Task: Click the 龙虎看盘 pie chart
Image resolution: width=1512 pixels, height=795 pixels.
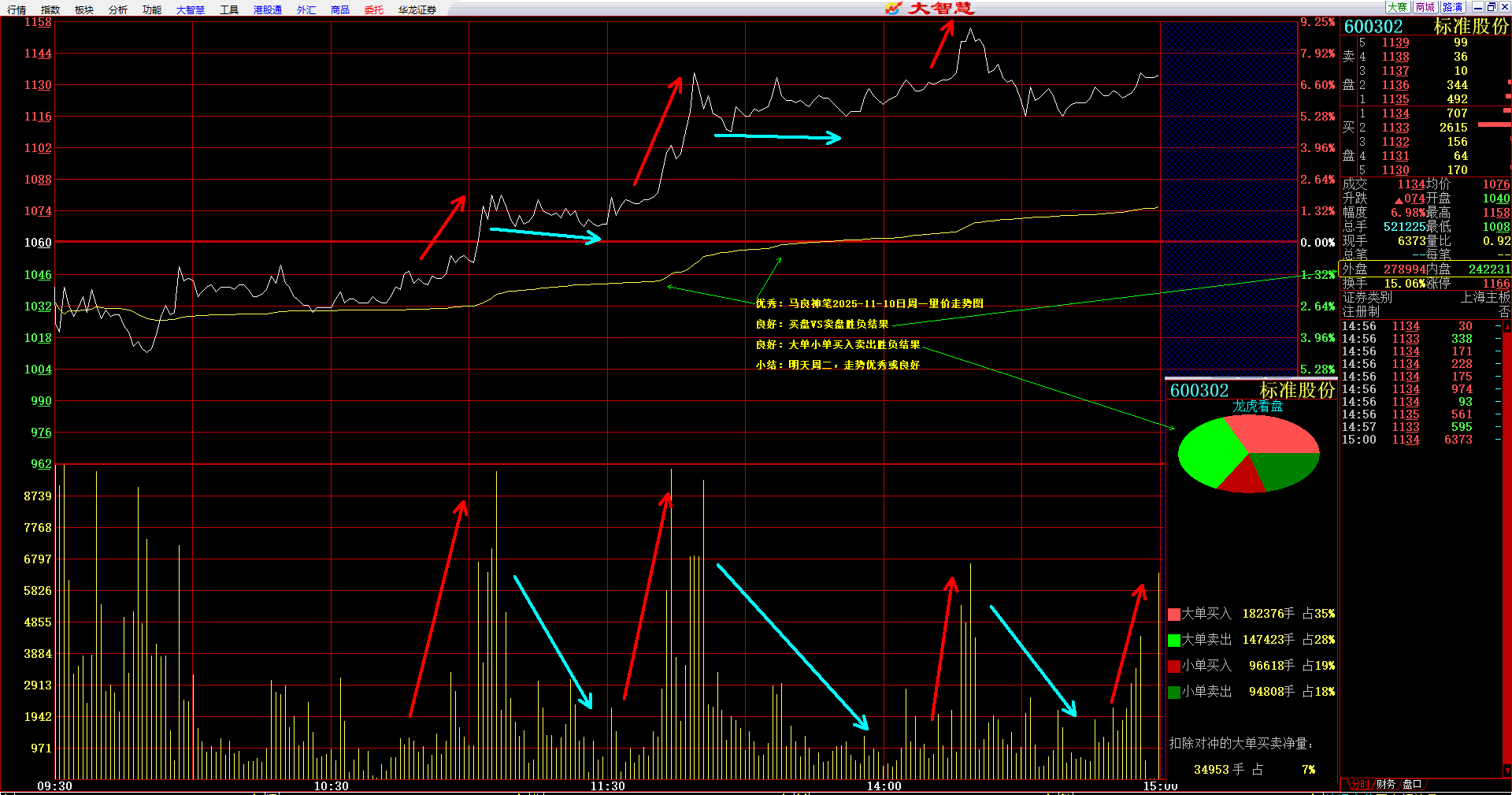Action: [1249, 455]
